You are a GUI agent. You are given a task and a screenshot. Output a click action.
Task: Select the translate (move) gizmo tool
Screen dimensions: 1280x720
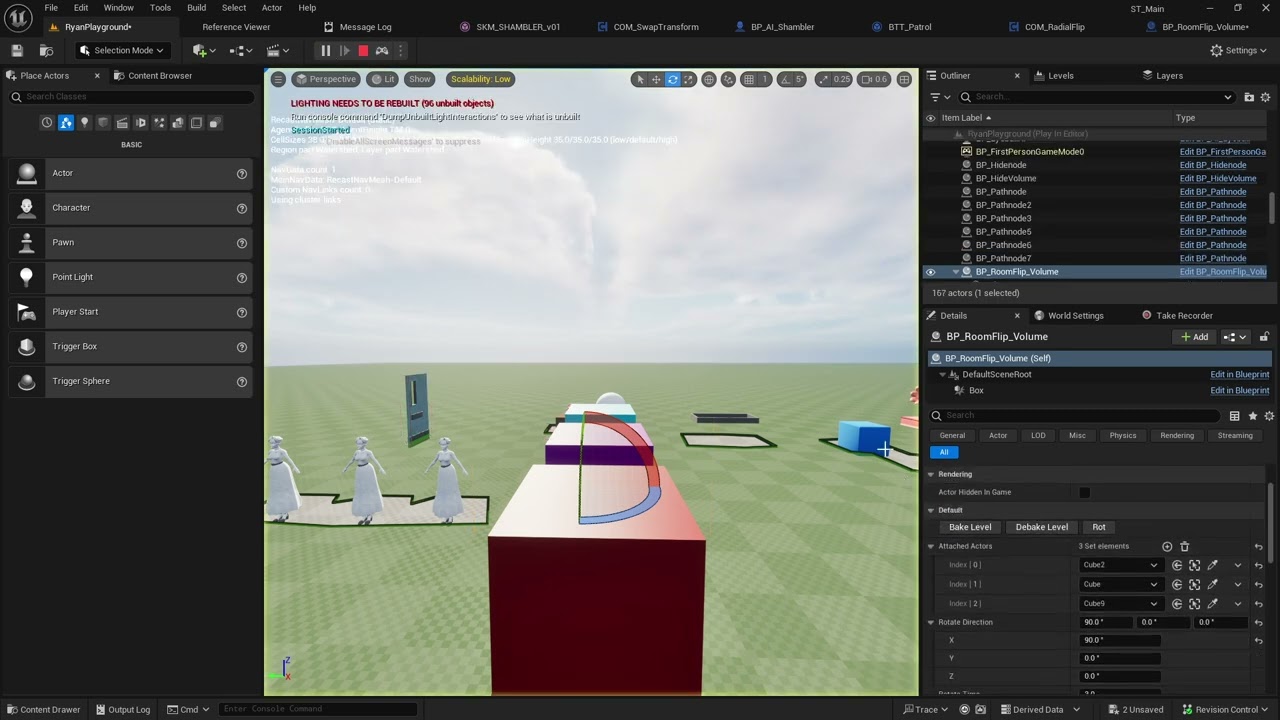[656, 79]
